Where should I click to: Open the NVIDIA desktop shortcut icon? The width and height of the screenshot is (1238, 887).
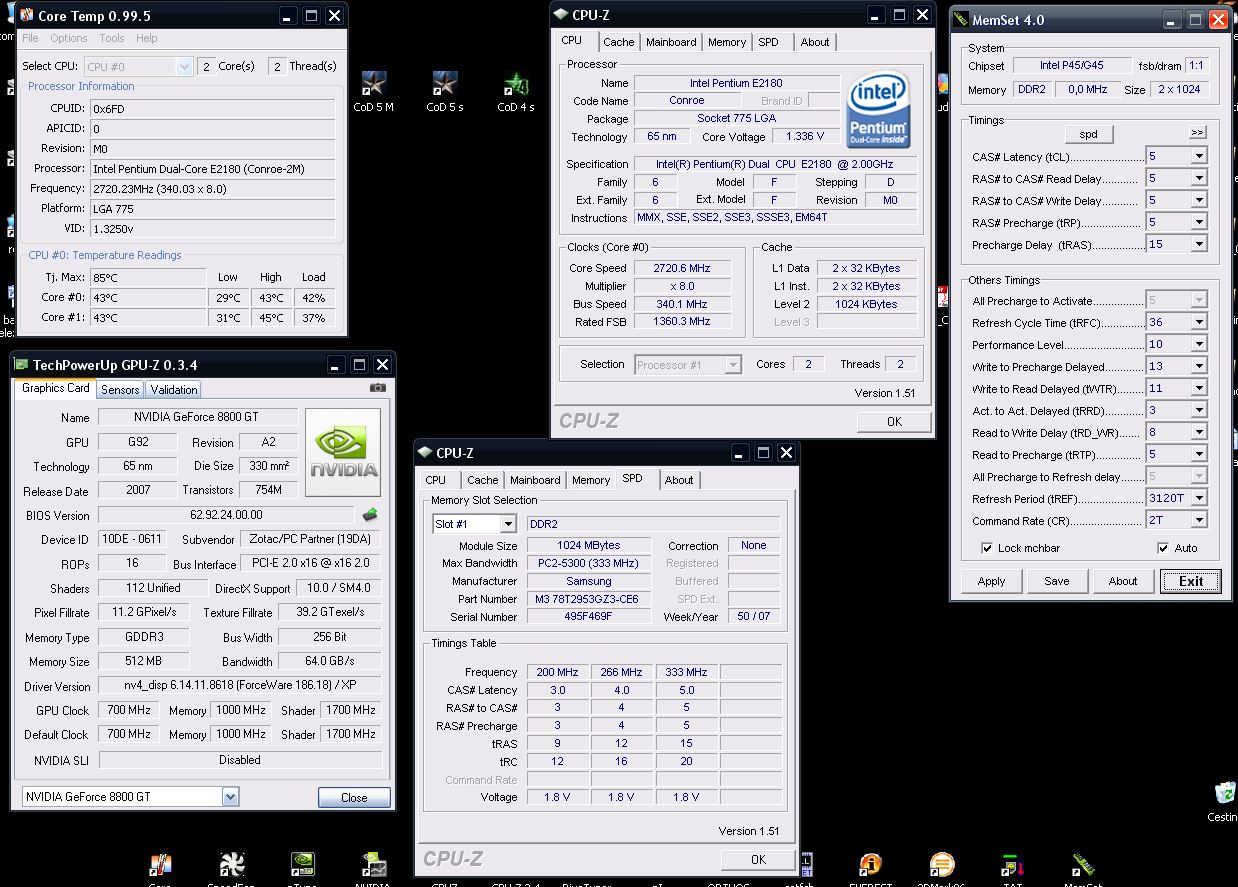pos(373,866)
